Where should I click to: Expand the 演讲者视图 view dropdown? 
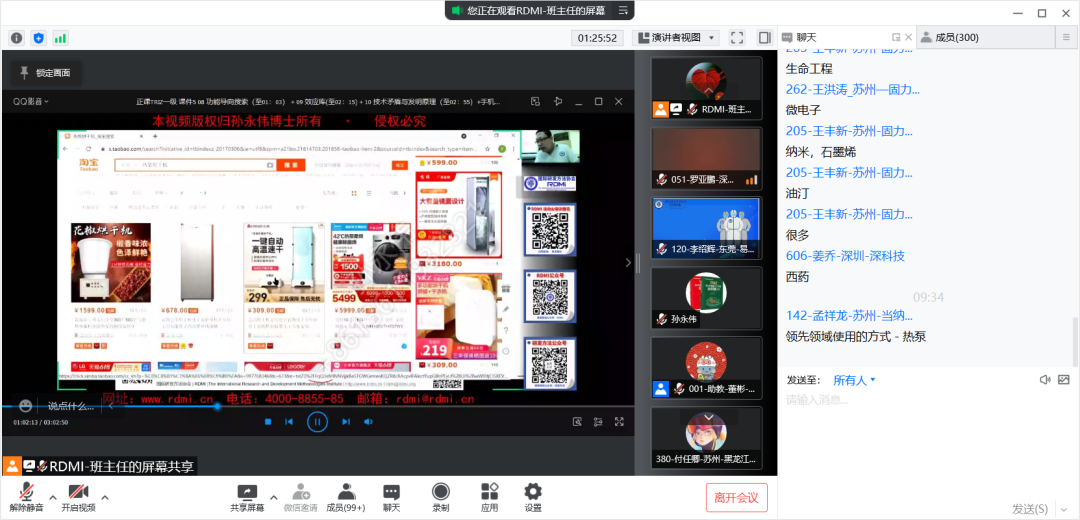coord(678,38)
